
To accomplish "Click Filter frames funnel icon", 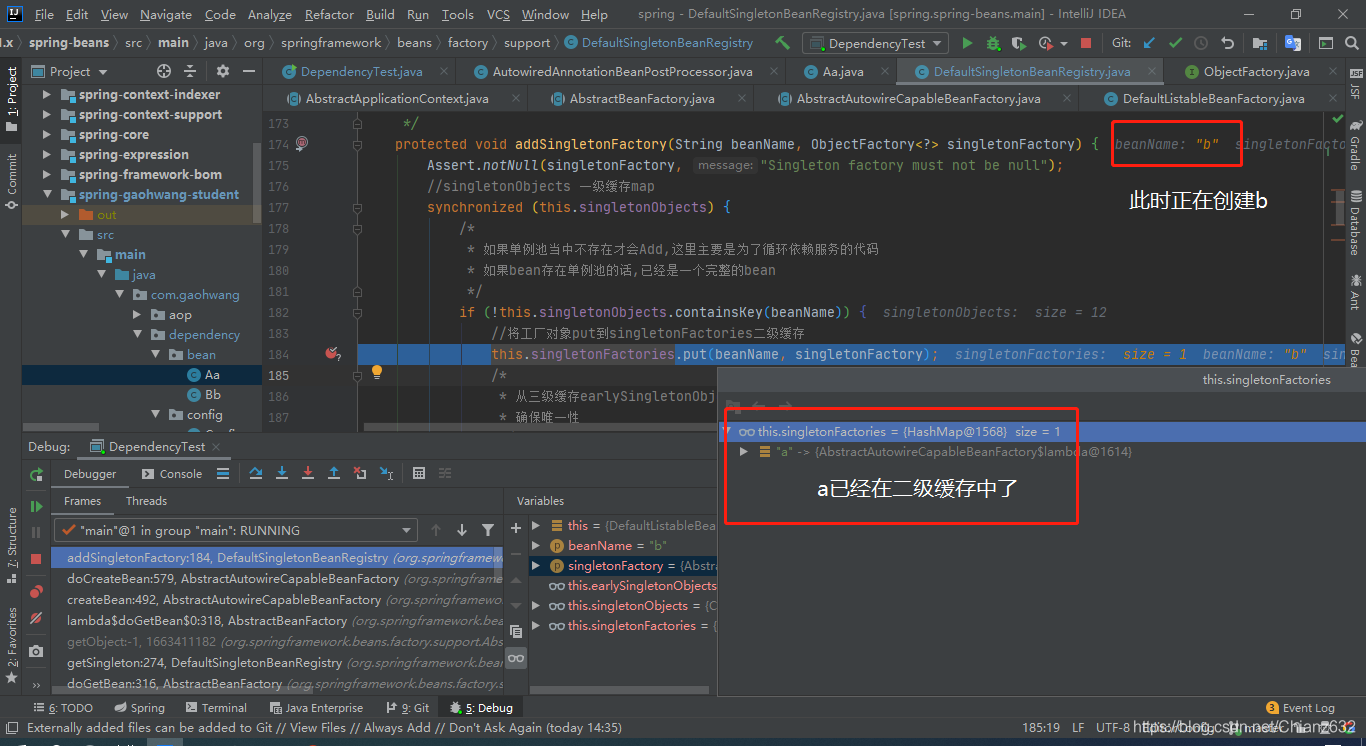I will [x=488, y=530].
